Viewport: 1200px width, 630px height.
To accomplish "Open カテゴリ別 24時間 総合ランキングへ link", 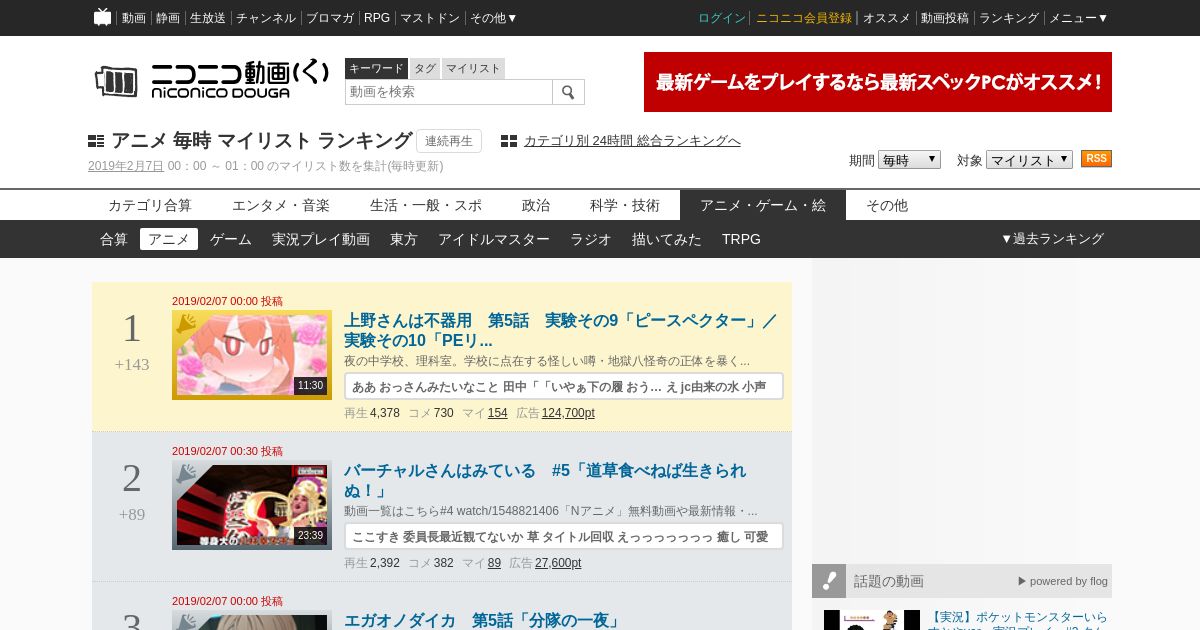I will coord(632,141).
